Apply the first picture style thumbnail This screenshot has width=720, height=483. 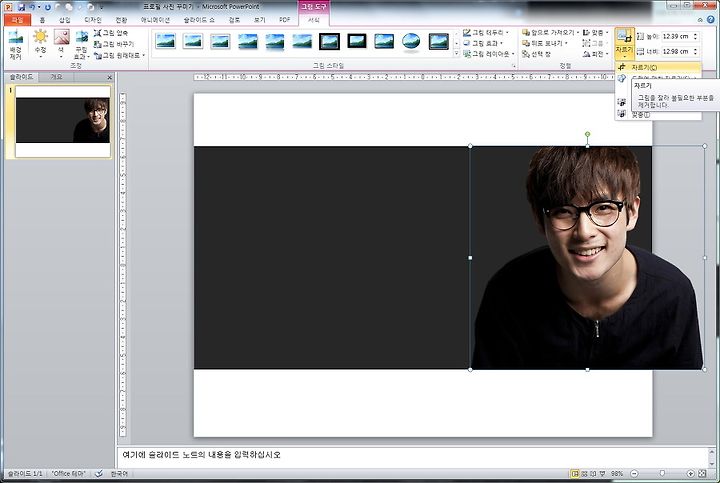[x=165, y=41]
